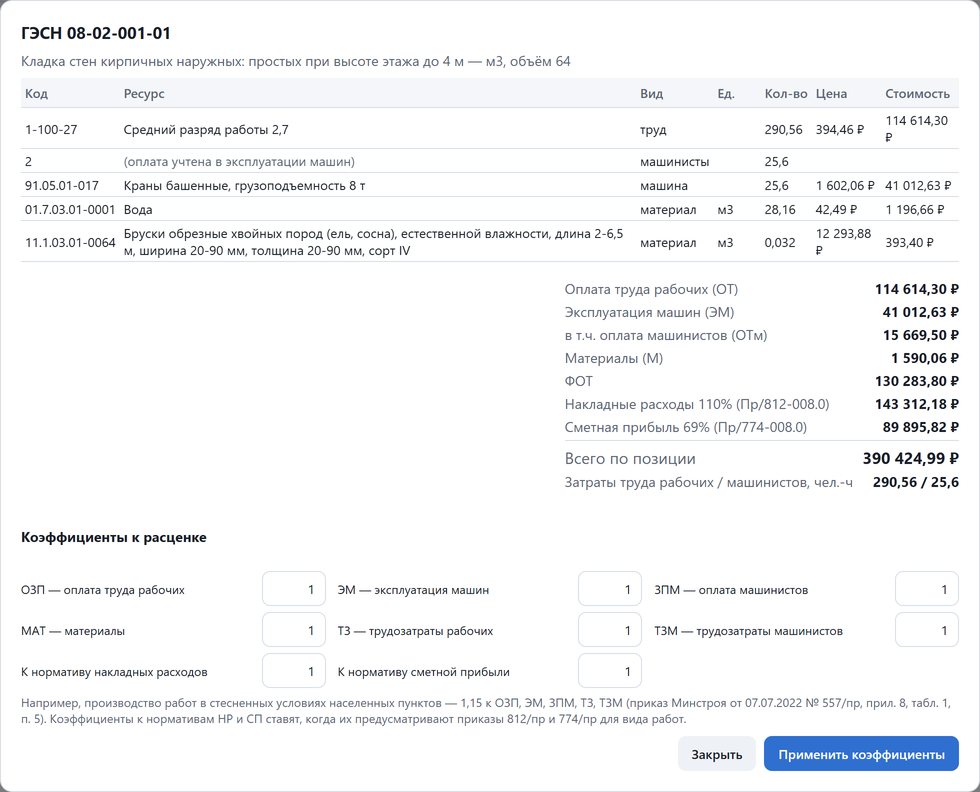980x792 pixels.
Task: Click Сметная прибыль 69% label
Action: [686, 428]
